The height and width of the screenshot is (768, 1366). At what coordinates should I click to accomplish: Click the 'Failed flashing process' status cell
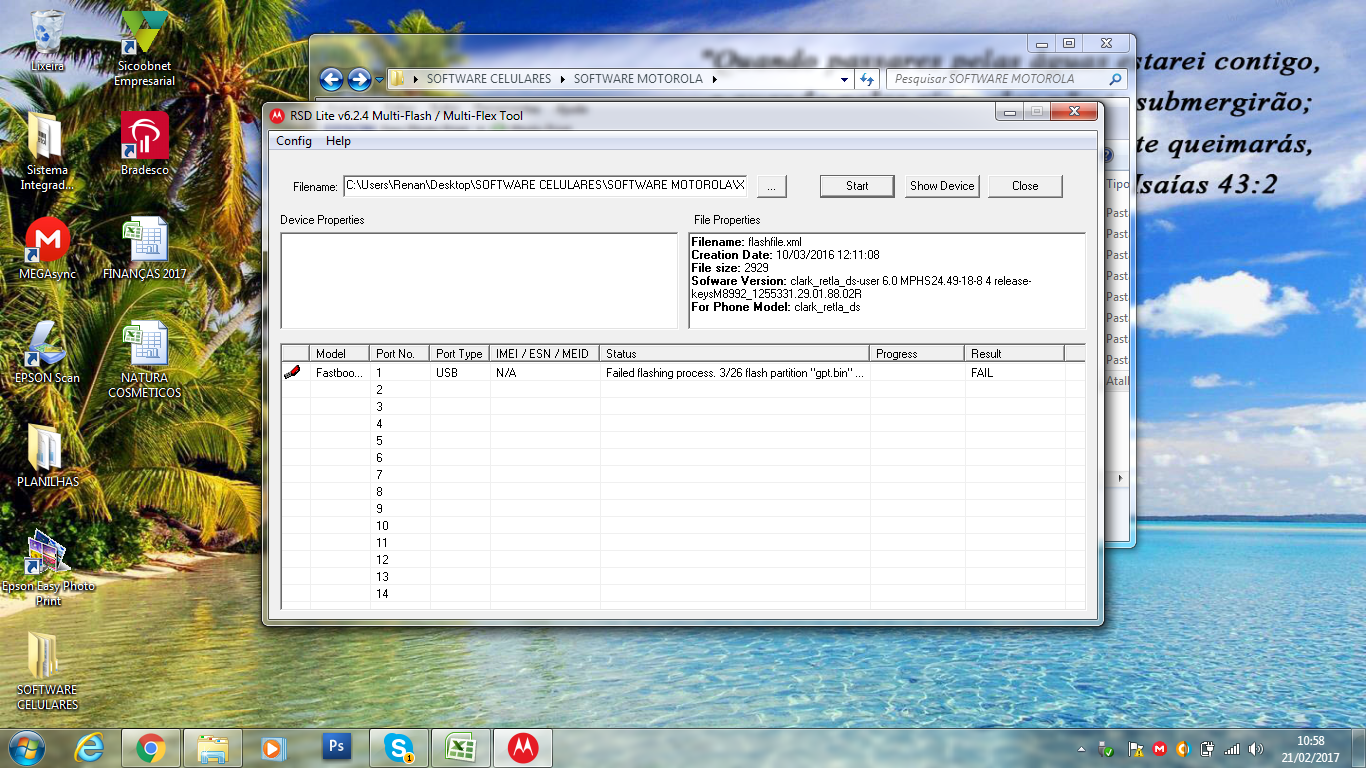[735, 373]
